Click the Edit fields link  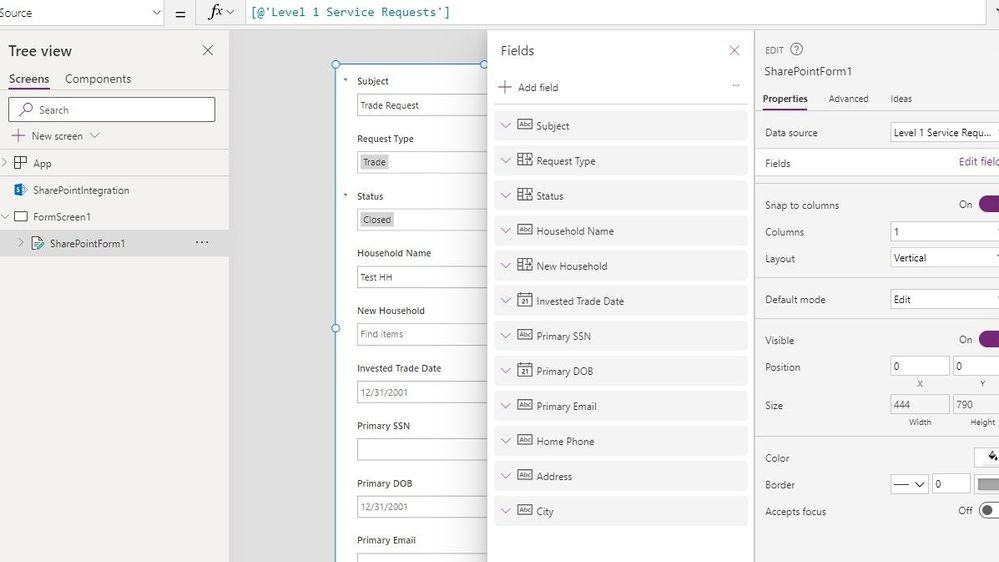point(978,163)
